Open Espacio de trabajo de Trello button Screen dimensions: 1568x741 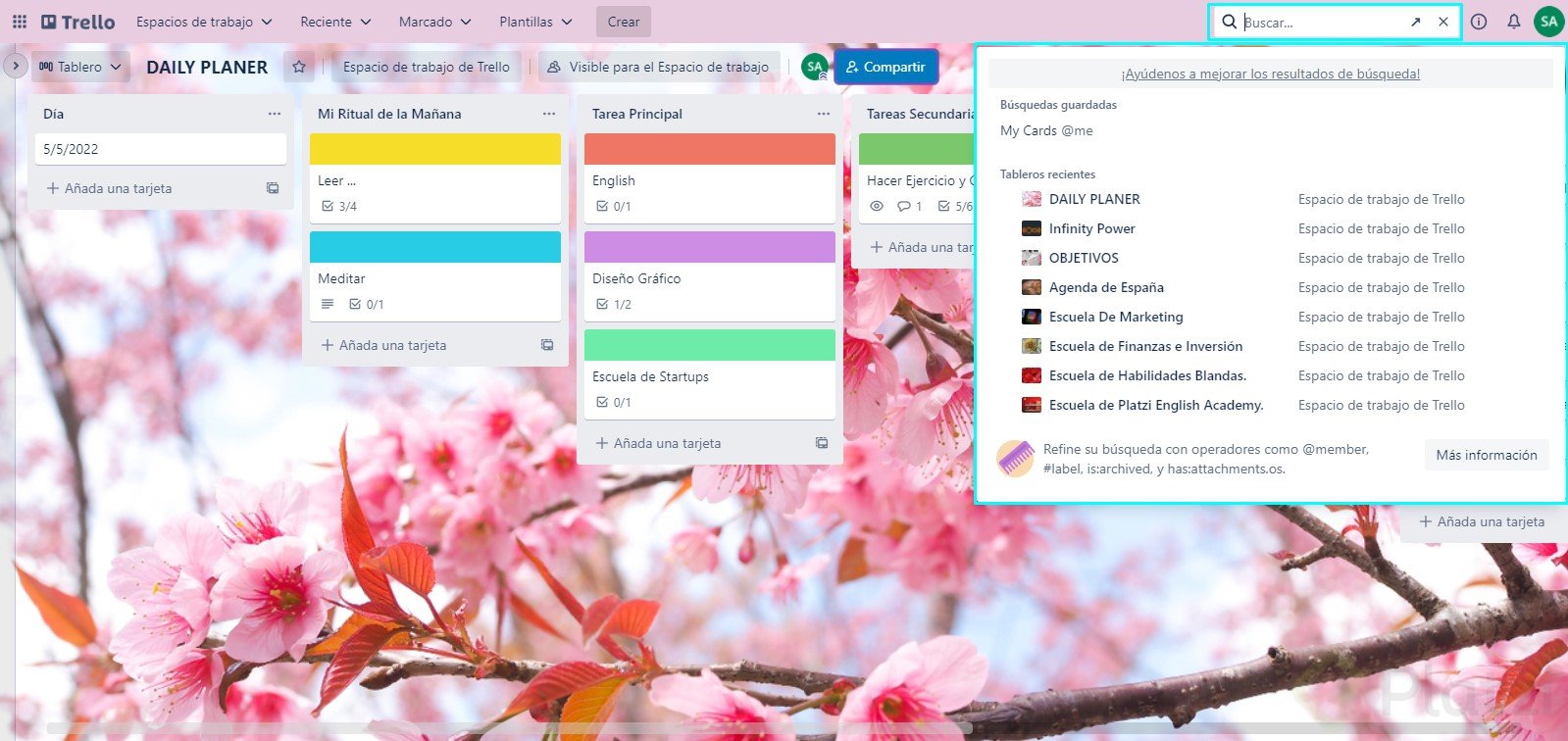pos(427,67)
